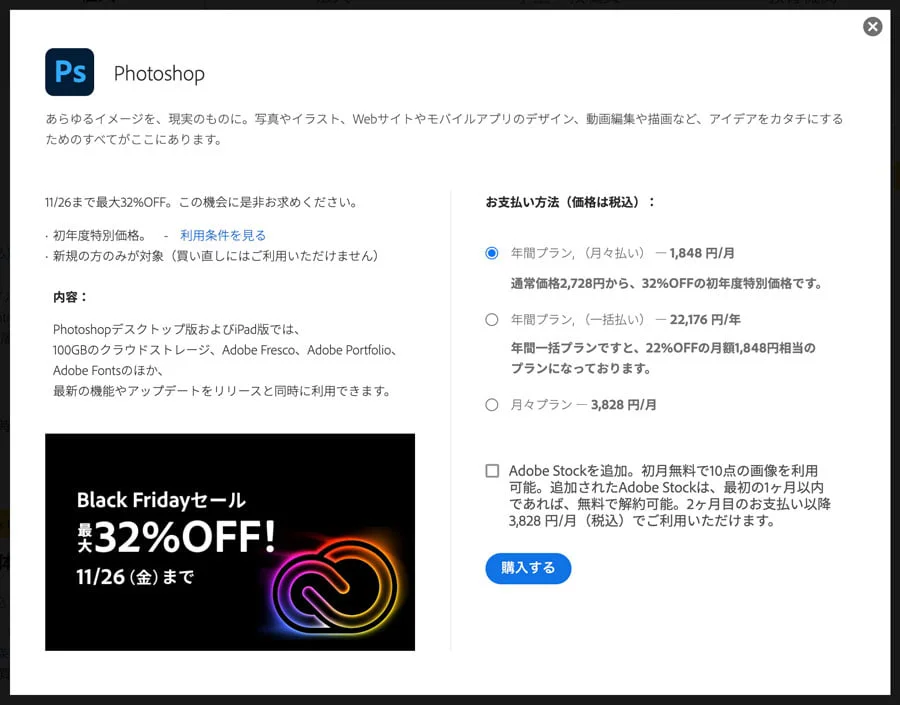The image size is (900, 705).
Task: Click the 22,176 円/年 price label
Action: coord(705,320)
